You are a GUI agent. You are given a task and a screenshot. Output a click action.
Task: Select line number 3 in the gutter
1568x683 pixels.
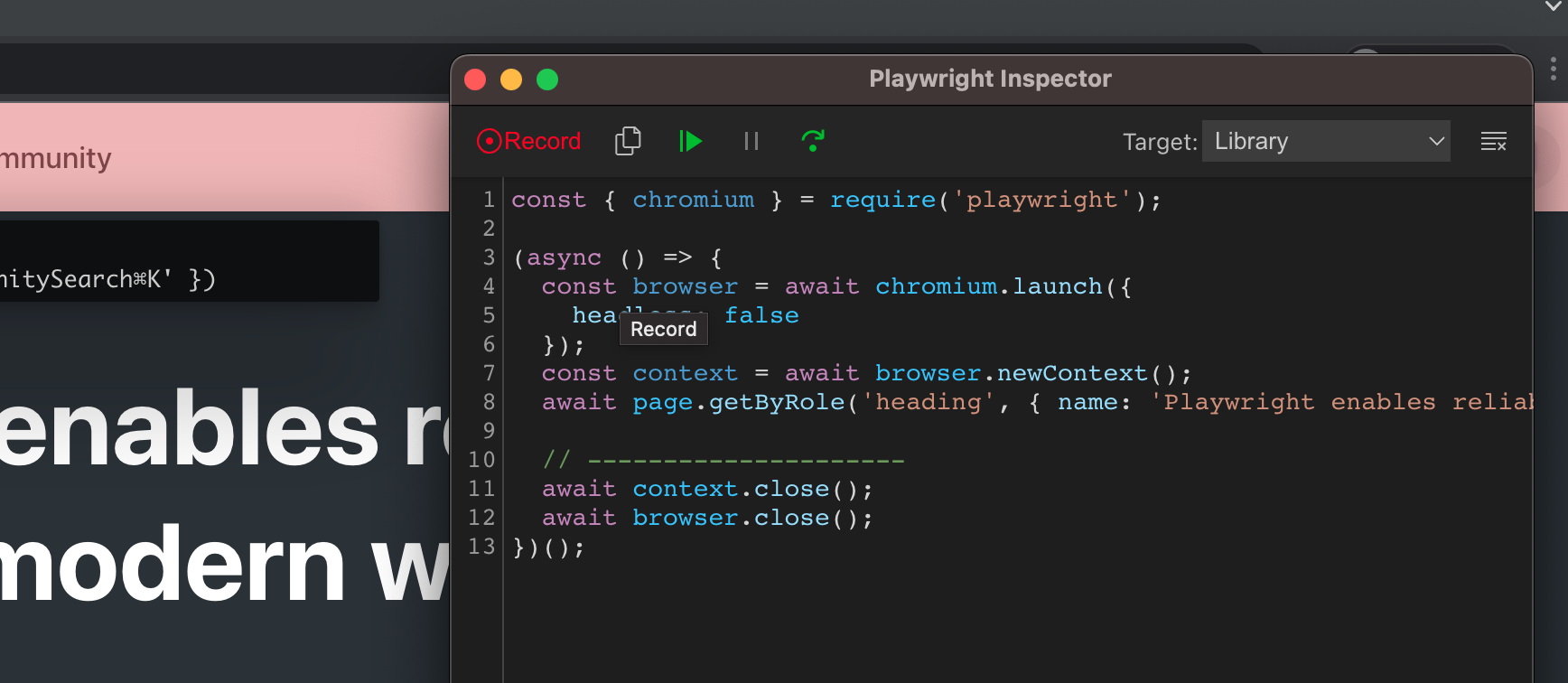(489, 257)
